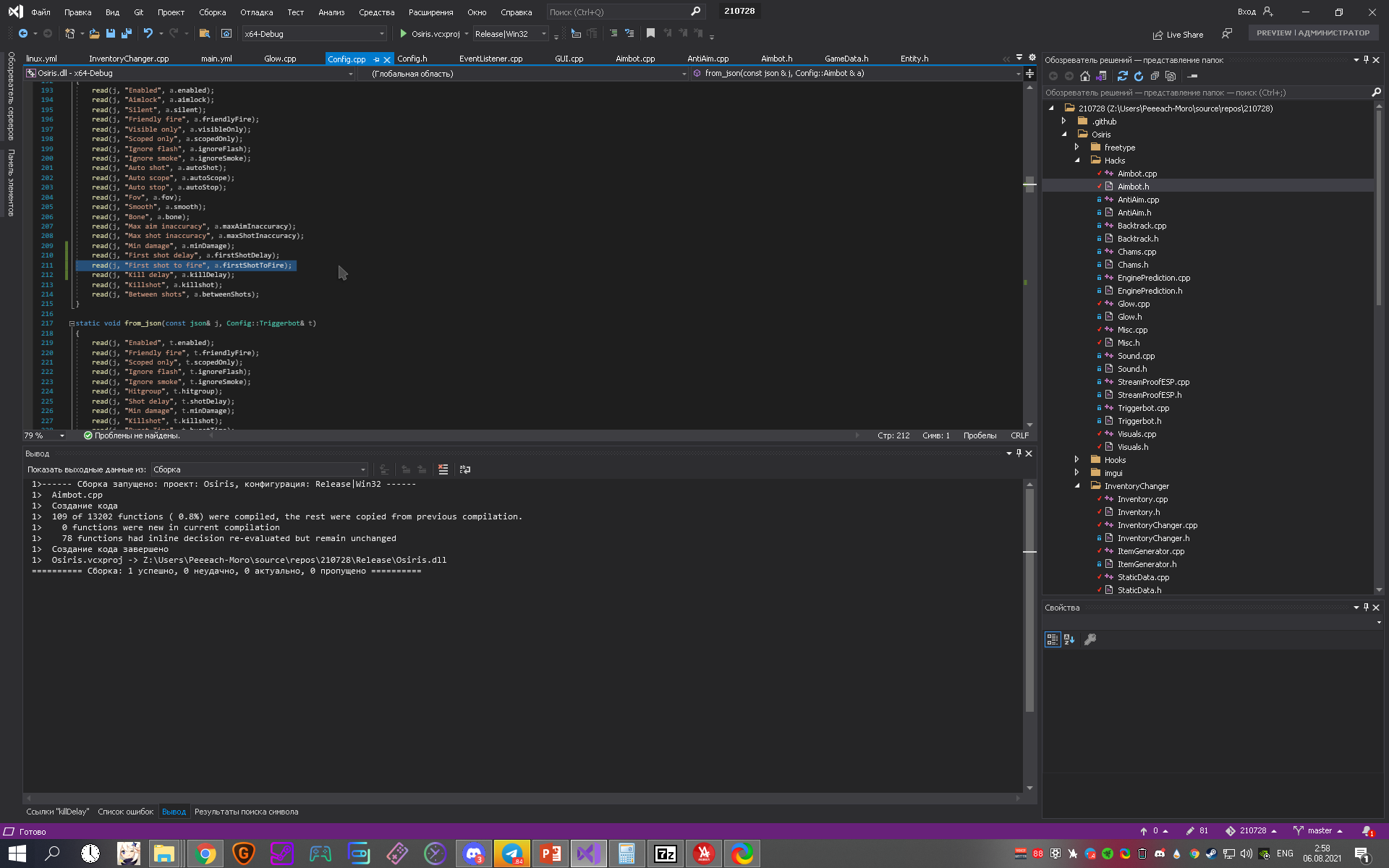
Task: Click the Undo icon in the toolbar
Action: pos(148,33)
